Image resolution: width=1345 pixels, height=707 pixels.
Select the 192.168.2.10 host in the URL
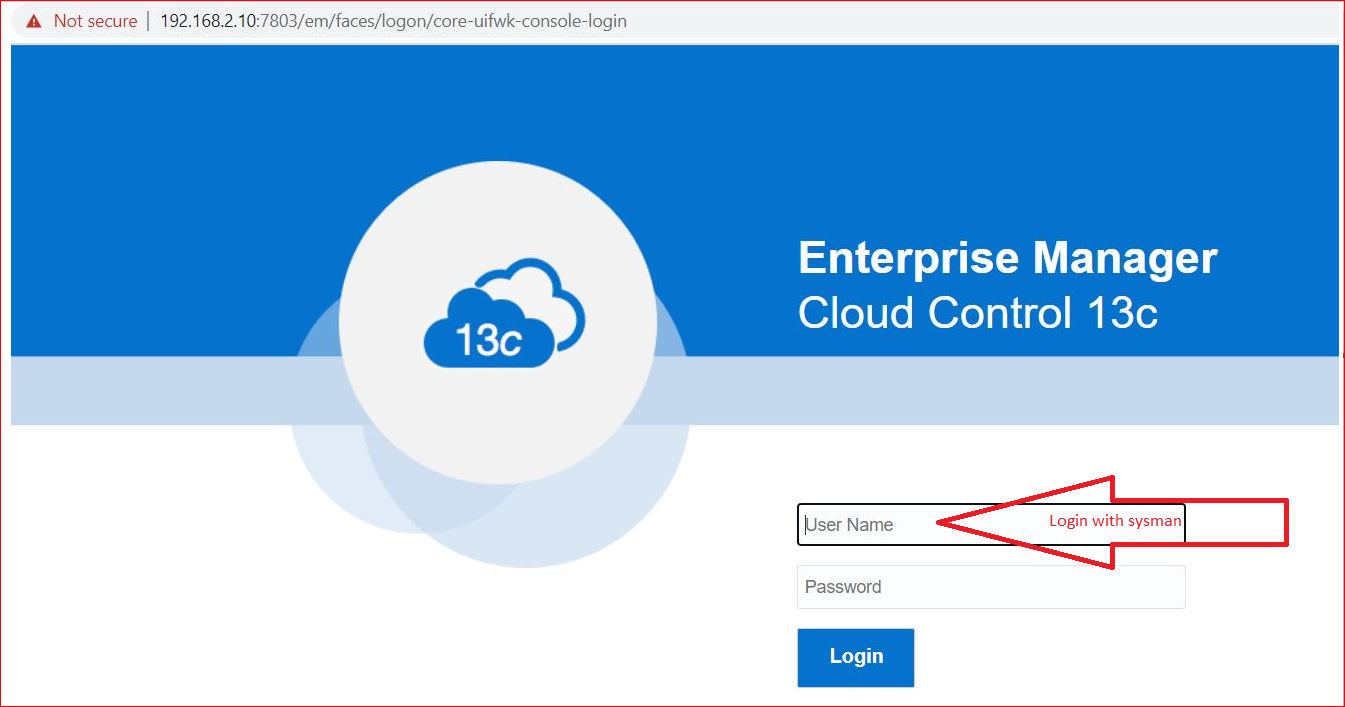pos(209,21)
